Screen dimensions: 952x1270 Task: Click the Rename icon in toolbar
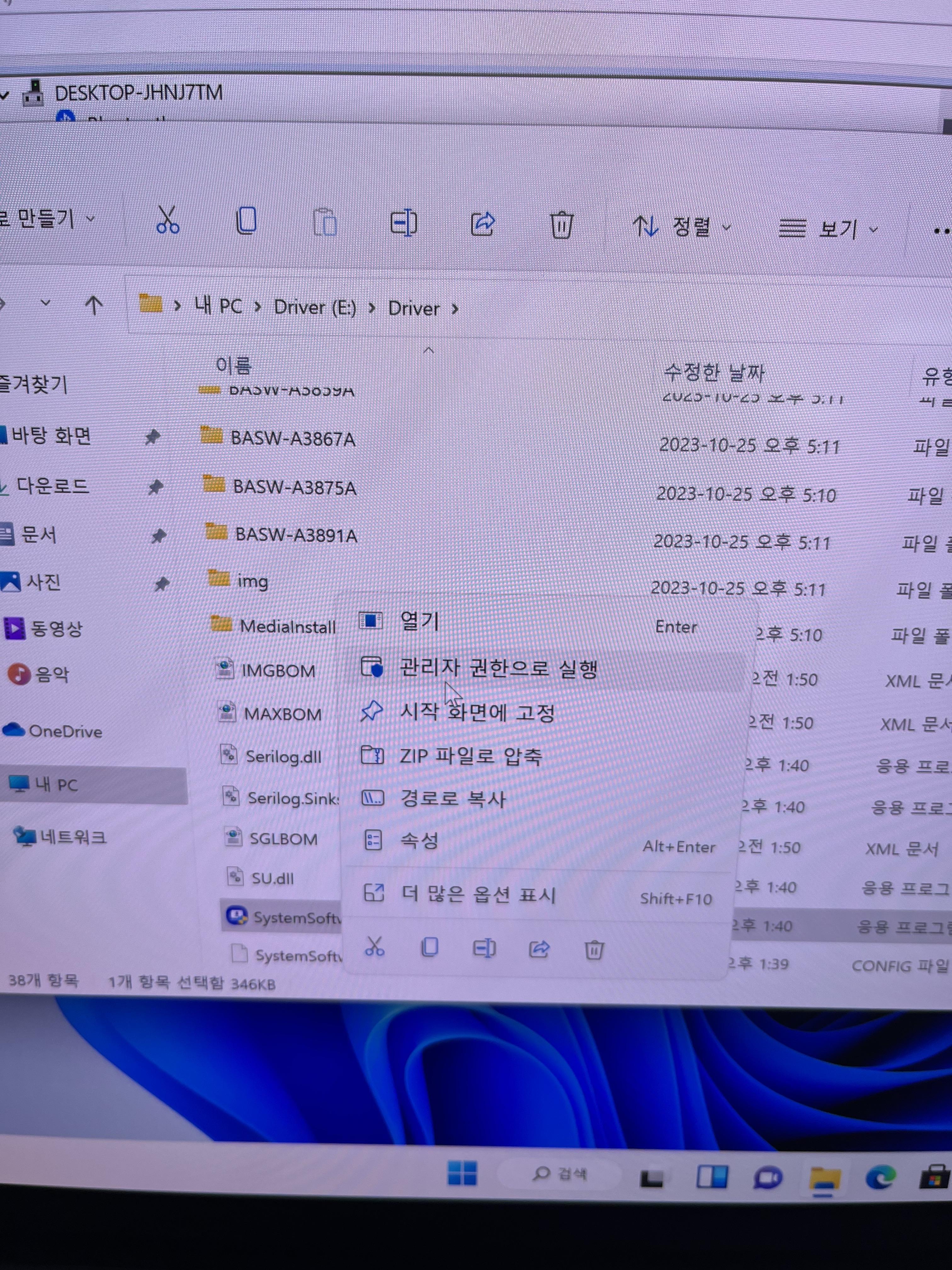click(403, 223)
